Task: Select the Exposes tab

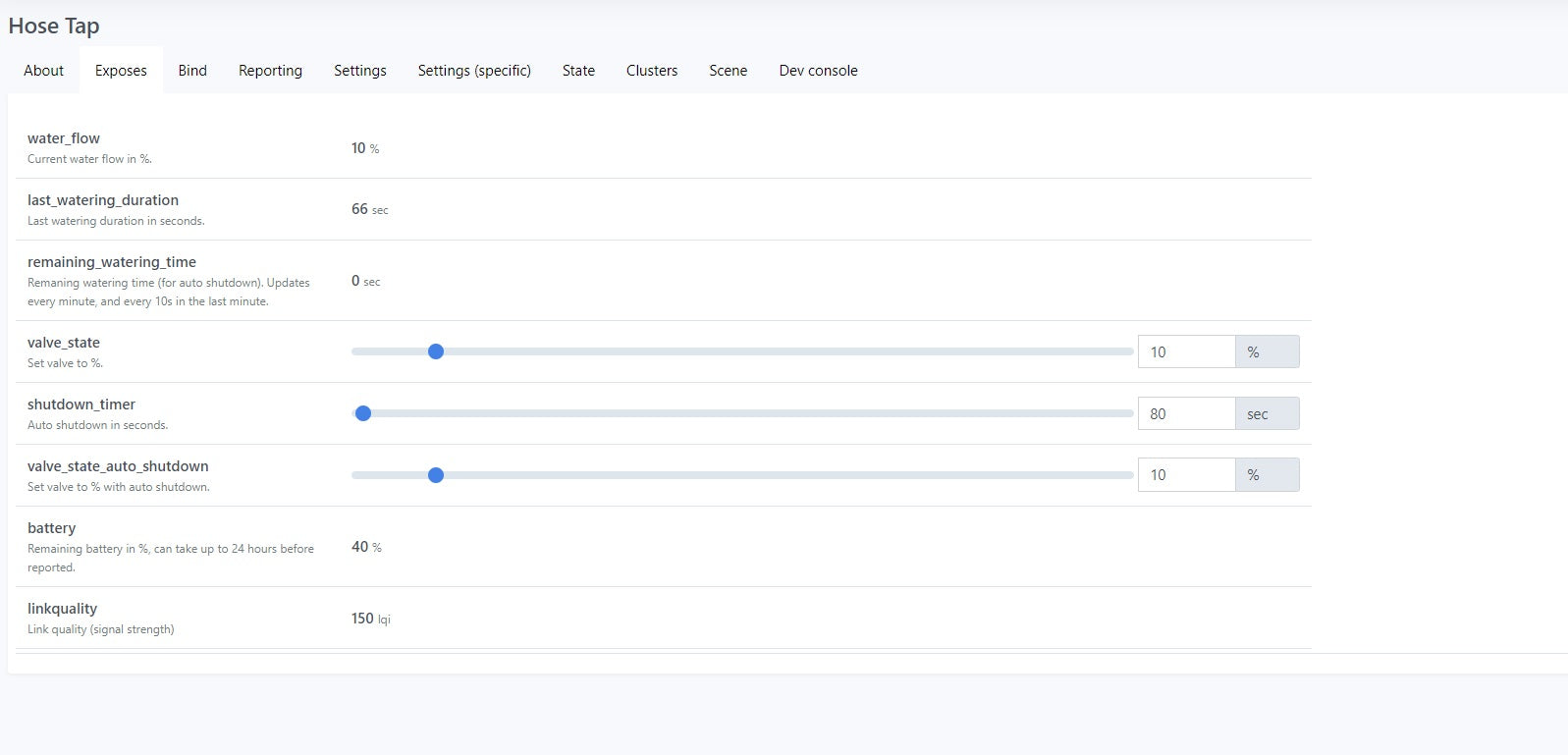Action: [x=121, y=71]
